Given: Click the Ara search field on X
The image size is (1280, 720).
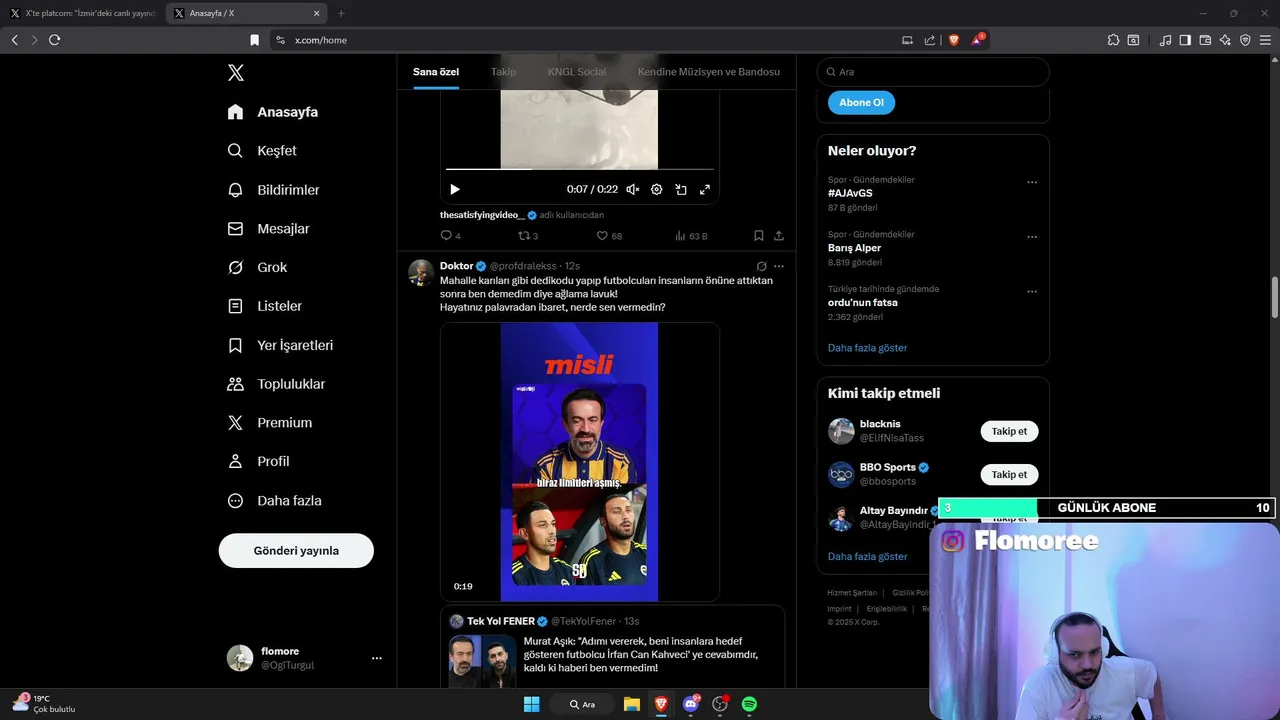Looking at the screenshot, I should (933, 72).
